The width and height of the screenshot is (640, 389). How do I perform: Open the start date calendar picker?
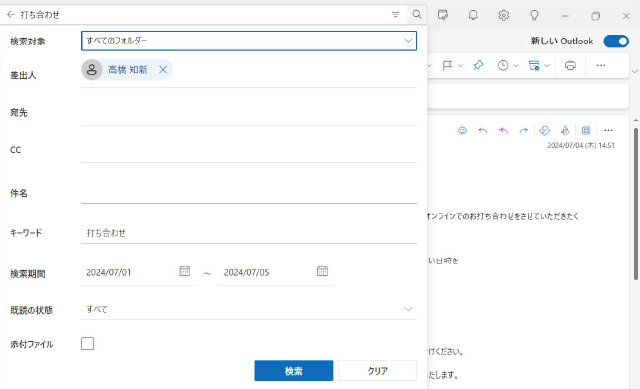pos(185,271)
